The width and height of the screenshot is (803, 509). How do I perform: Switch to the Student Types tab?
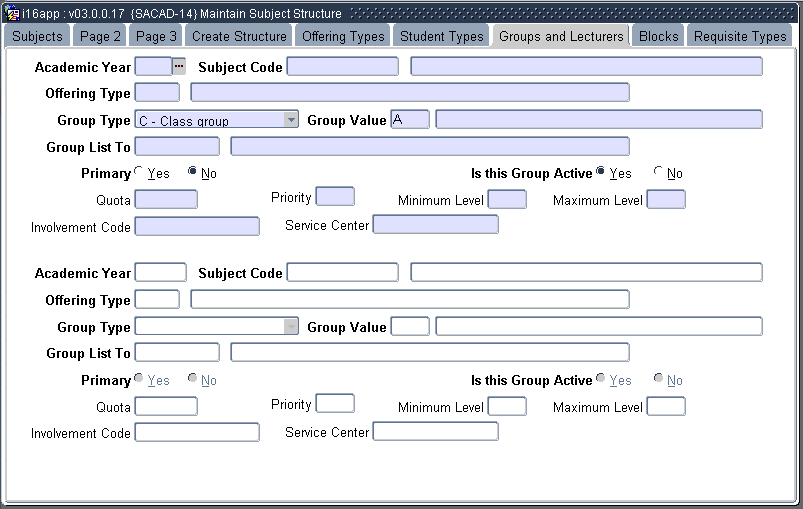click(441, 36)
